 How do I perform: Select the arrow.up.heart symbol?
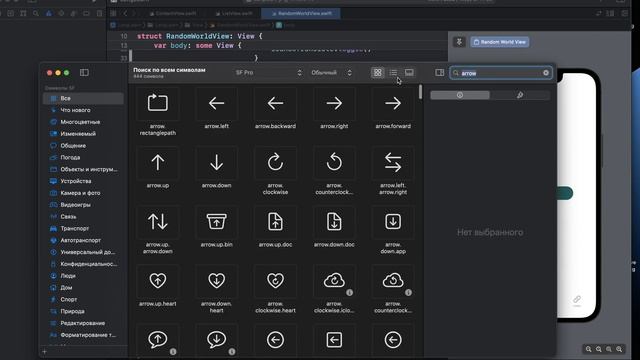click(158, 281)
